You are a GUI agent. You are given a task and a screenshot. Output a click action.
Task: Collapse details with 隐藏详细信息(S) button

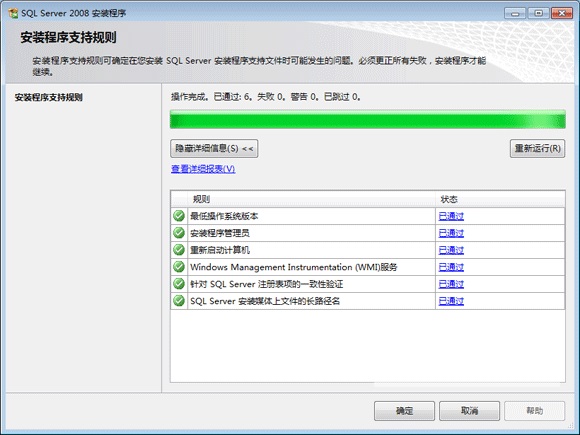point(214,148)
